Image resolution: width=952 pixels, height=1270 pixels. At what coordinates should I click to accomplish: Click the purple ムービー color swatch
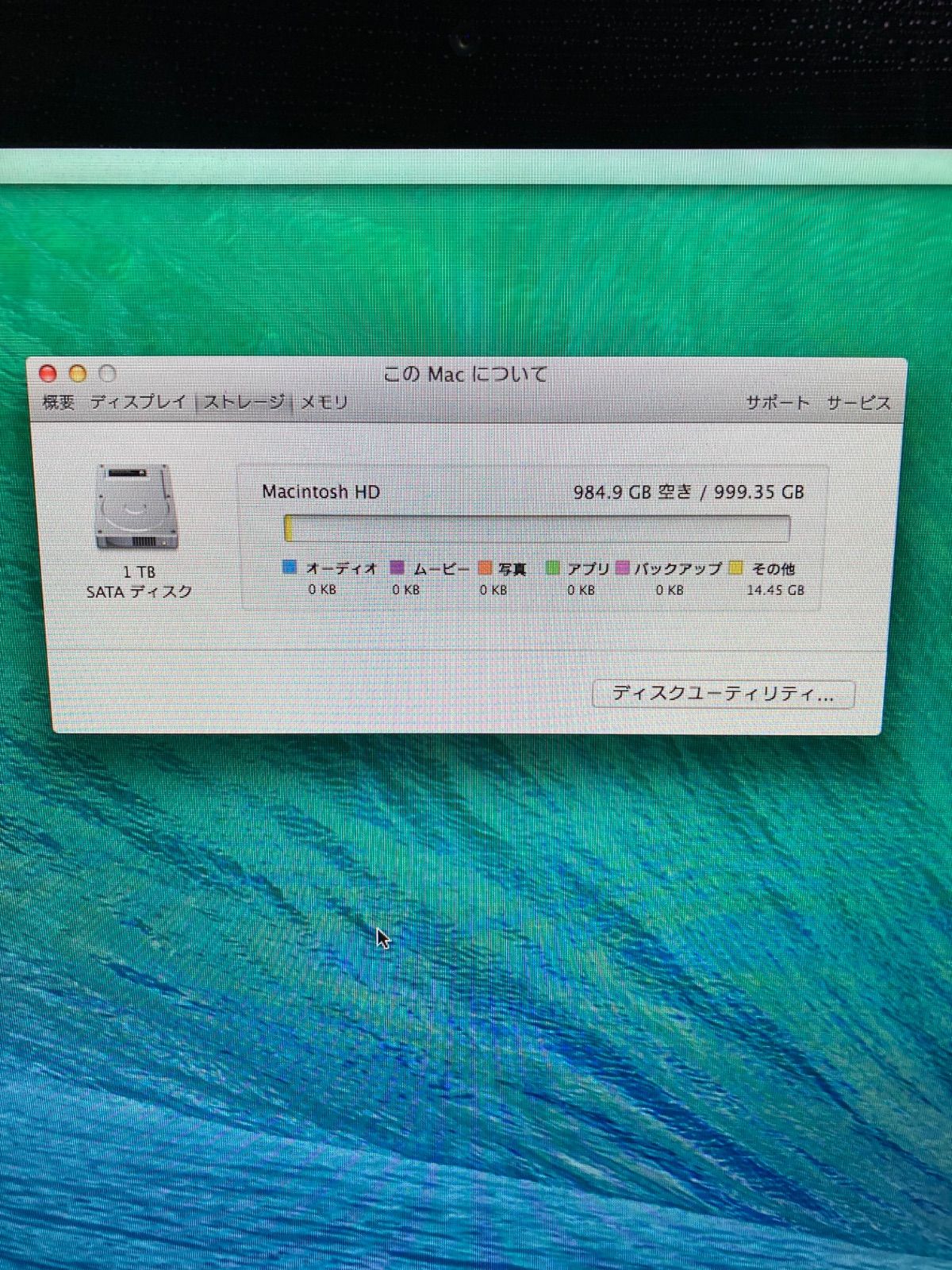point(397,568)
